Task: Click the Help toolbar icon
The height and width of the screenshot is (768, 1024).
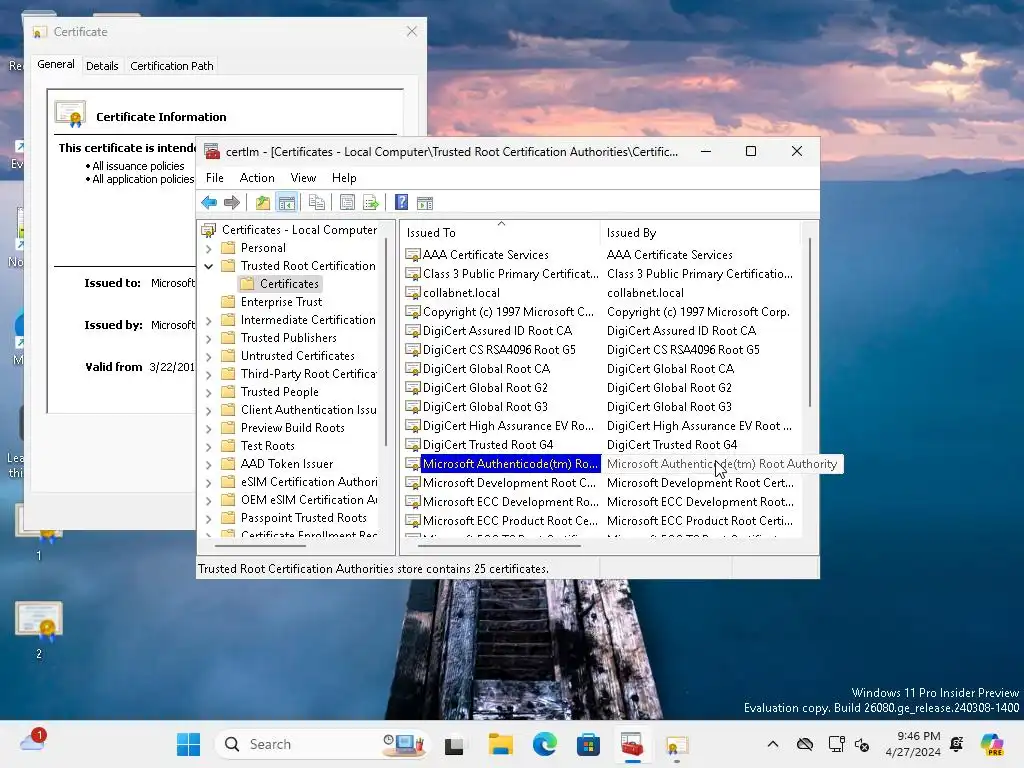Action: [402, 202]
